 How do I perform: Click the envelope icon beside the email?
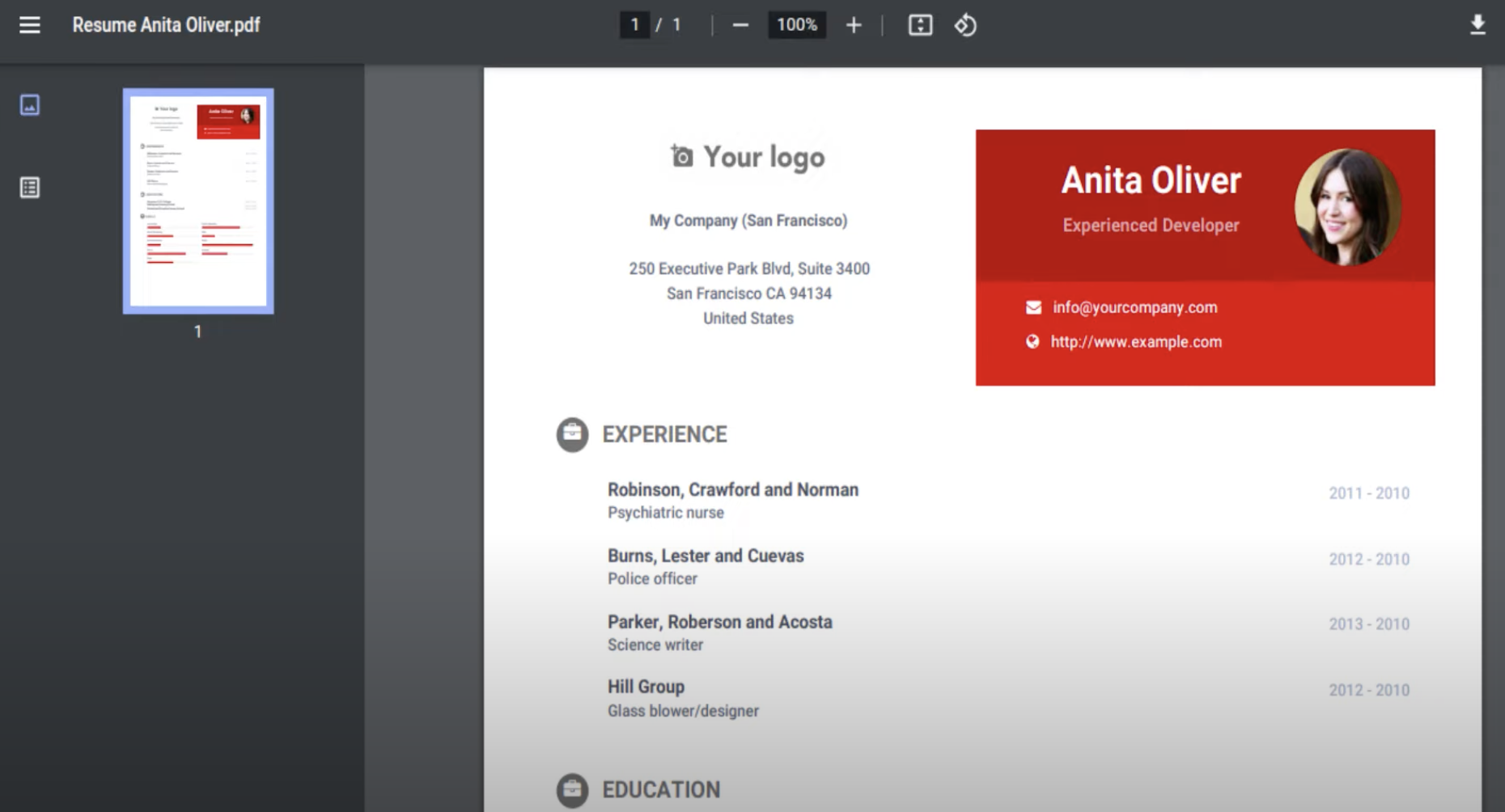[x=1033, y=307]
